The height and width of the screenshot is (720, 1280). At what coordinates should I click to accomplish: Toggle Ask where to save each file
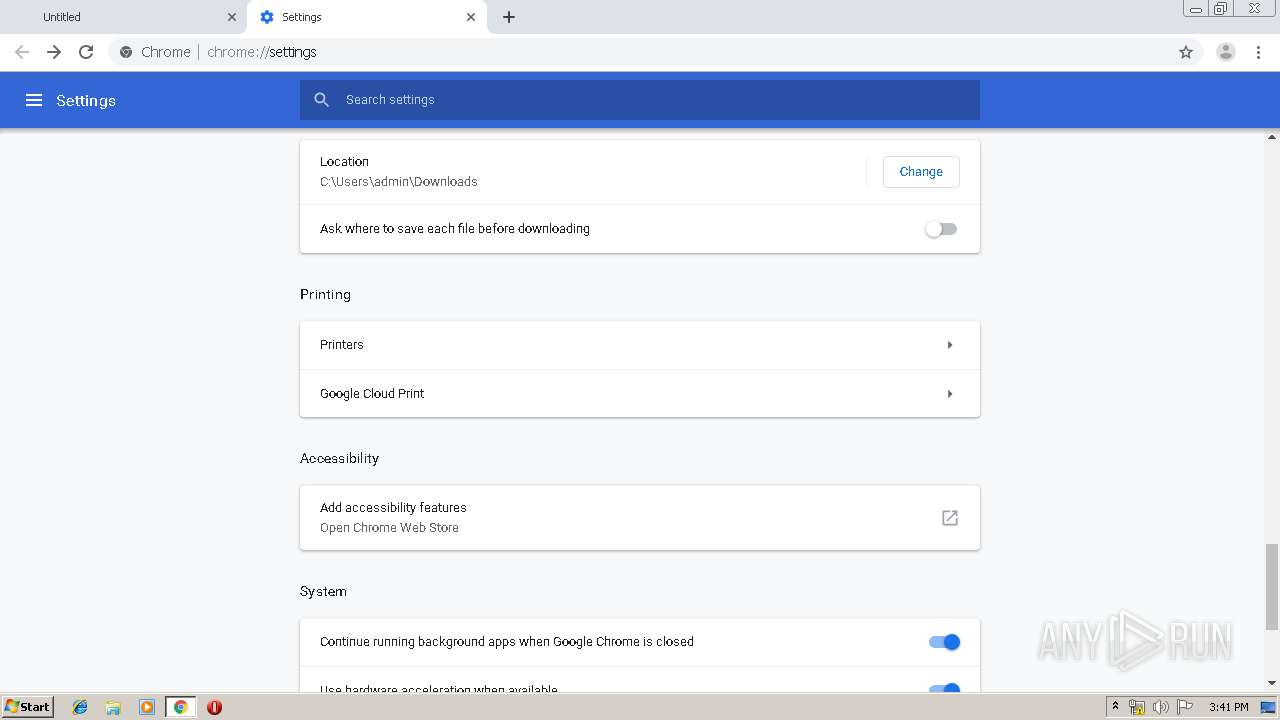[941, 229]
